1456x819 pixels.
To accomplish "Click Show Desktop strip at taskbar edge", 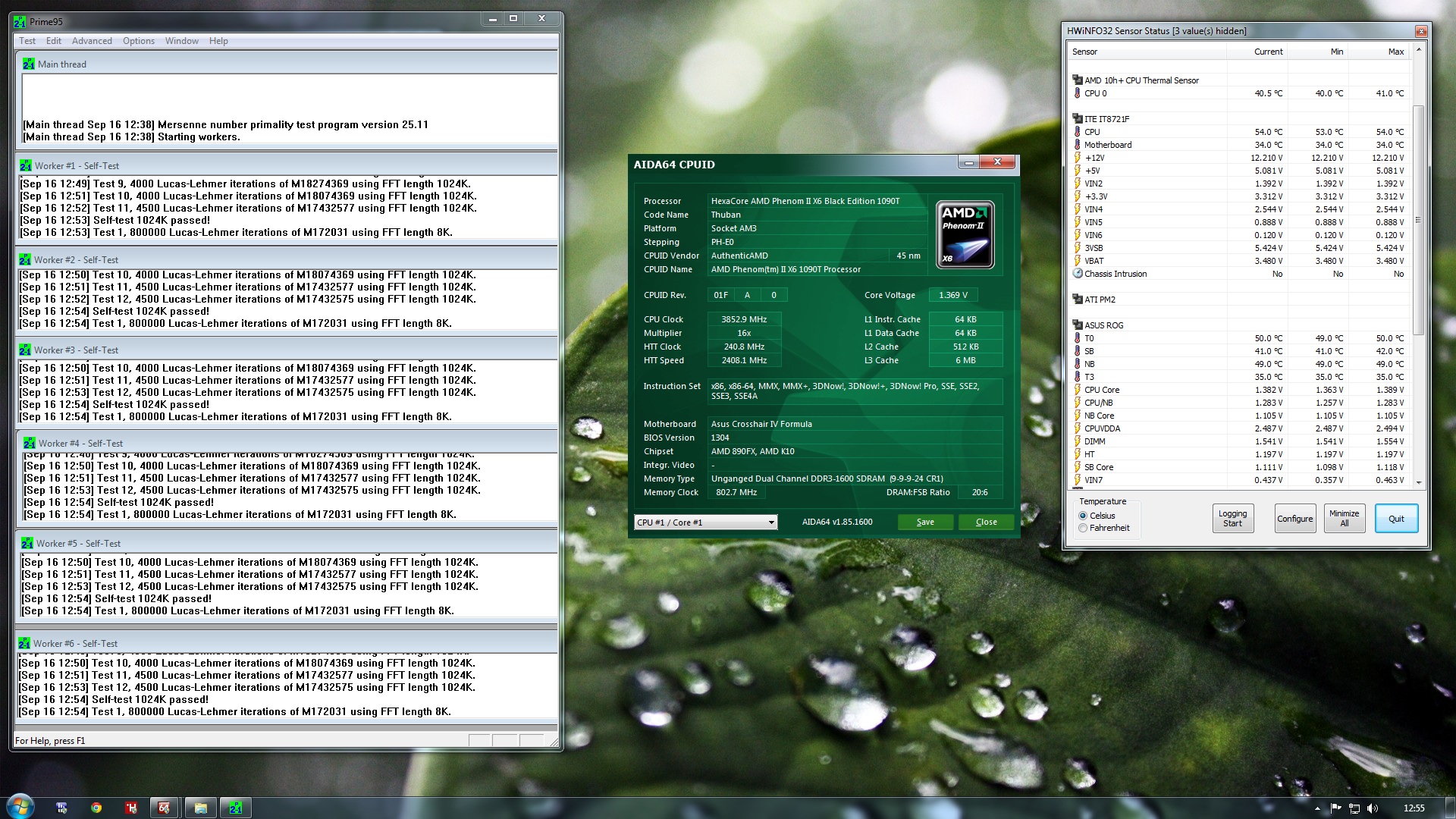I will pyautogui.click(x=1450, y=808).
